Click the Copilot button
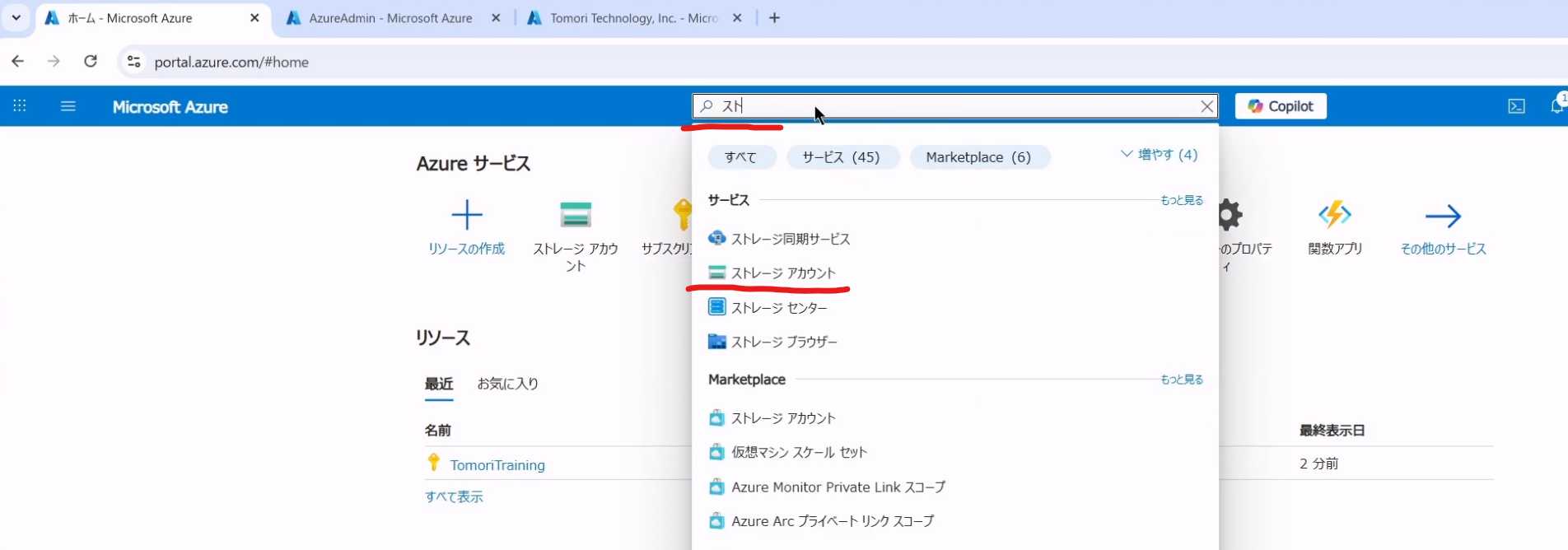1568x550 pixels. [1280, 106]
